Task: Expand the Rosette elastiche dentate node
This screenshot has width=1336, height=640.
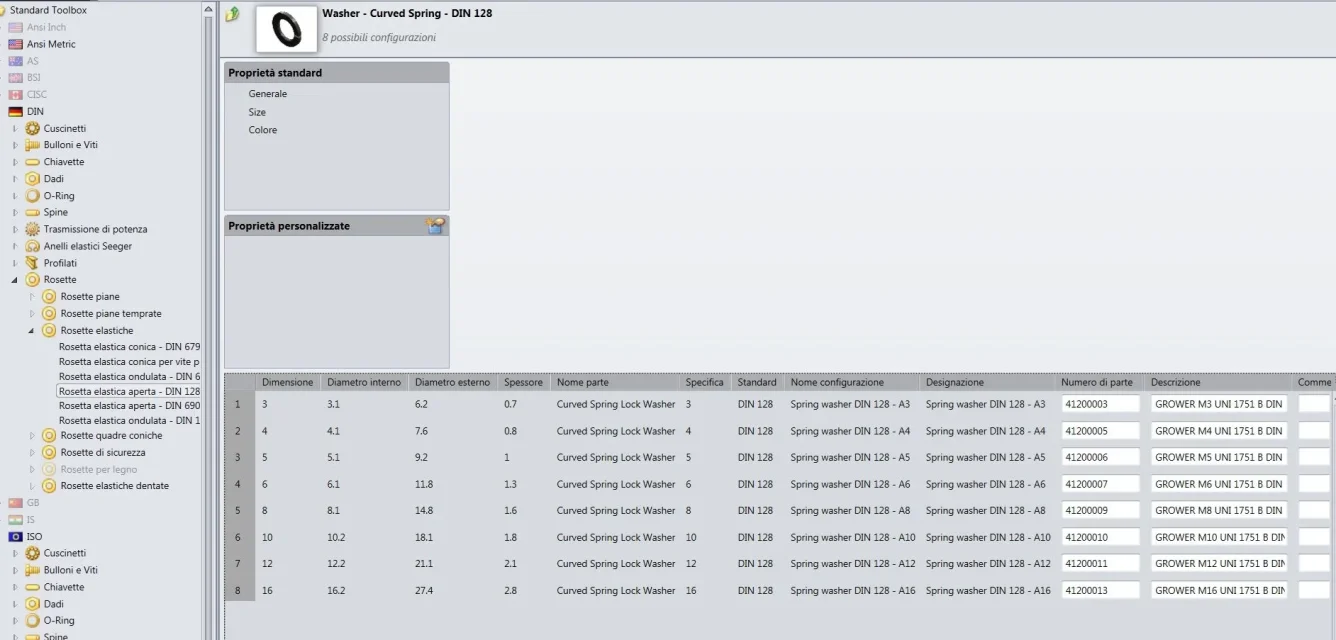Action: [x=31, y=486]
